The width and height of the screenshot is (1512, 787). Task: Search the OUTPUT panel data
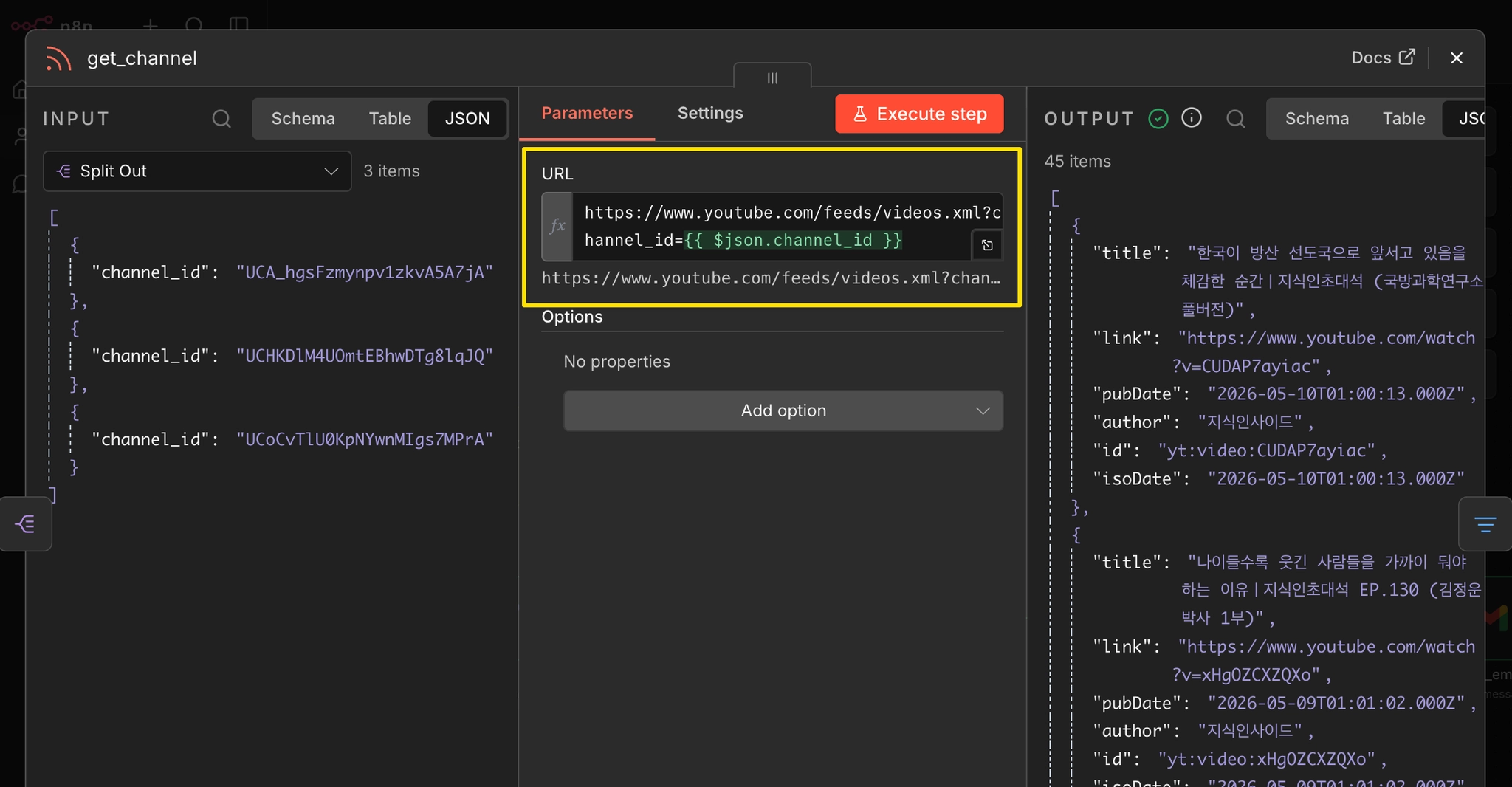pyautogui.click(x=1236, y=119)
